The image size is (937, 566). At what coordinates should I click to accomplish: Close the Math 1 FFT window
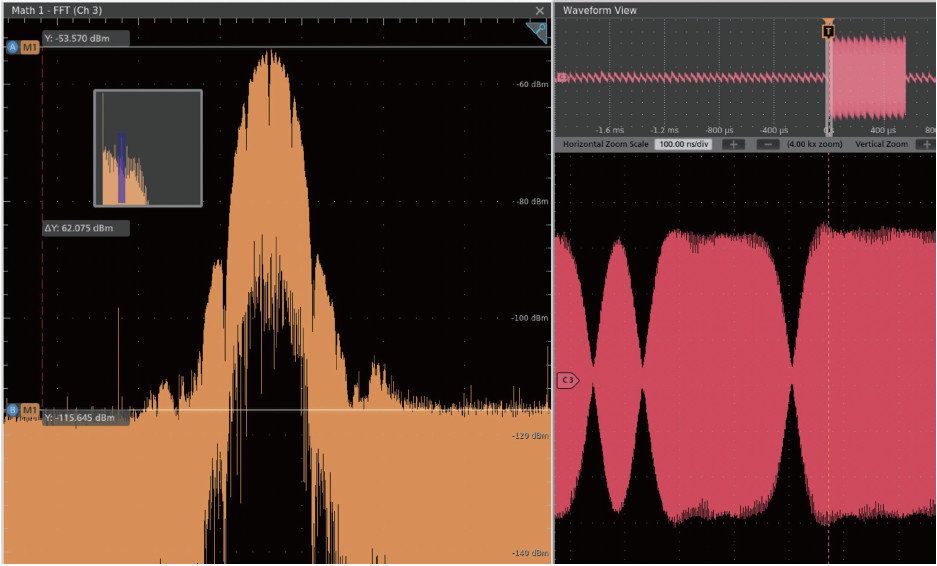click(540, 11)
